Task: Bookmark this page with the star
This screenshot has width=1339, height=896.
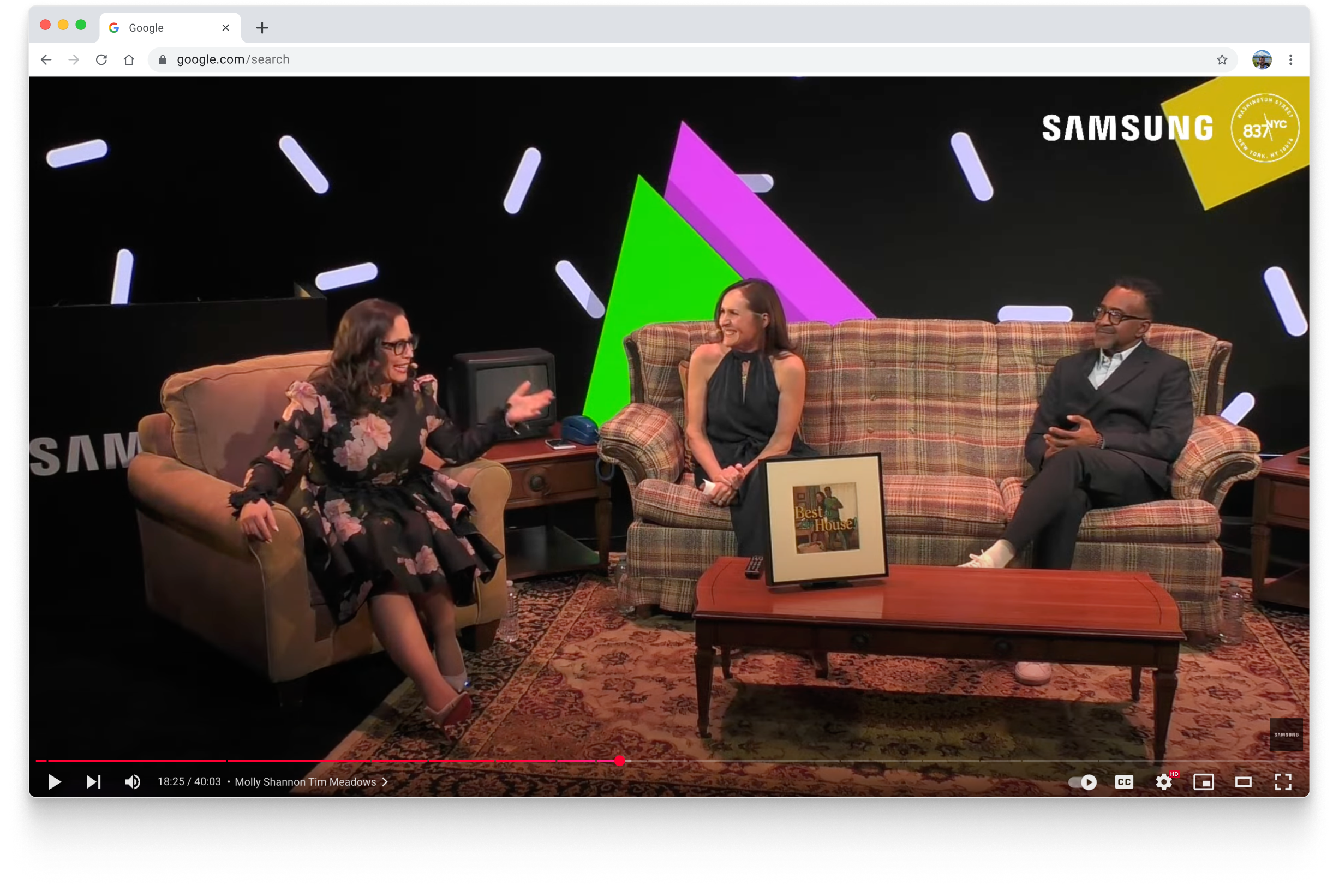Action: pyautogui.click(x=1222, y=59)
